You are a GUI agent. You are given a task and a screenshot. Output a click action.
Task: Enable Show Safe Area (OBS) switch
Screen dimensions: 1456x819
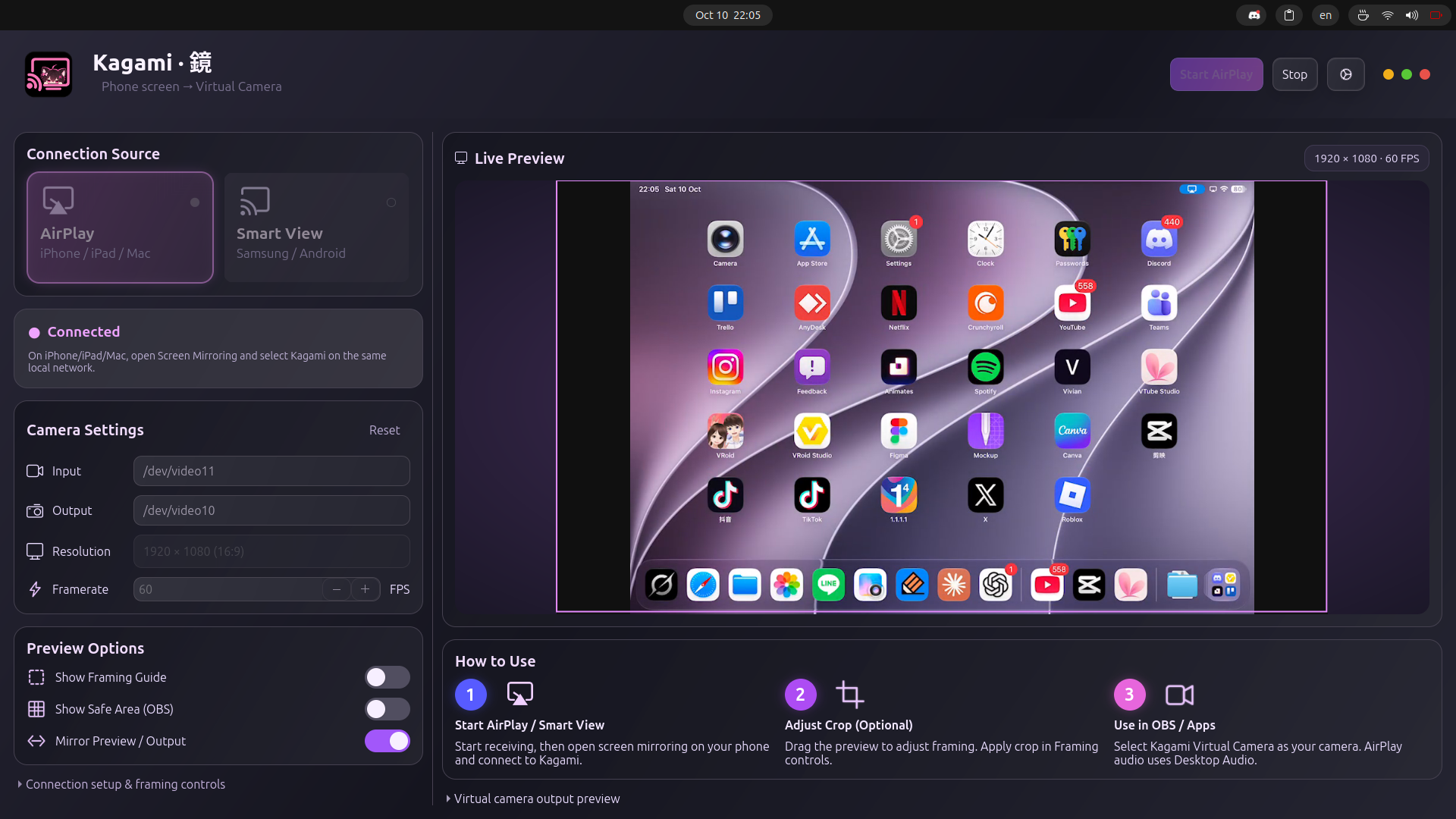388,709
